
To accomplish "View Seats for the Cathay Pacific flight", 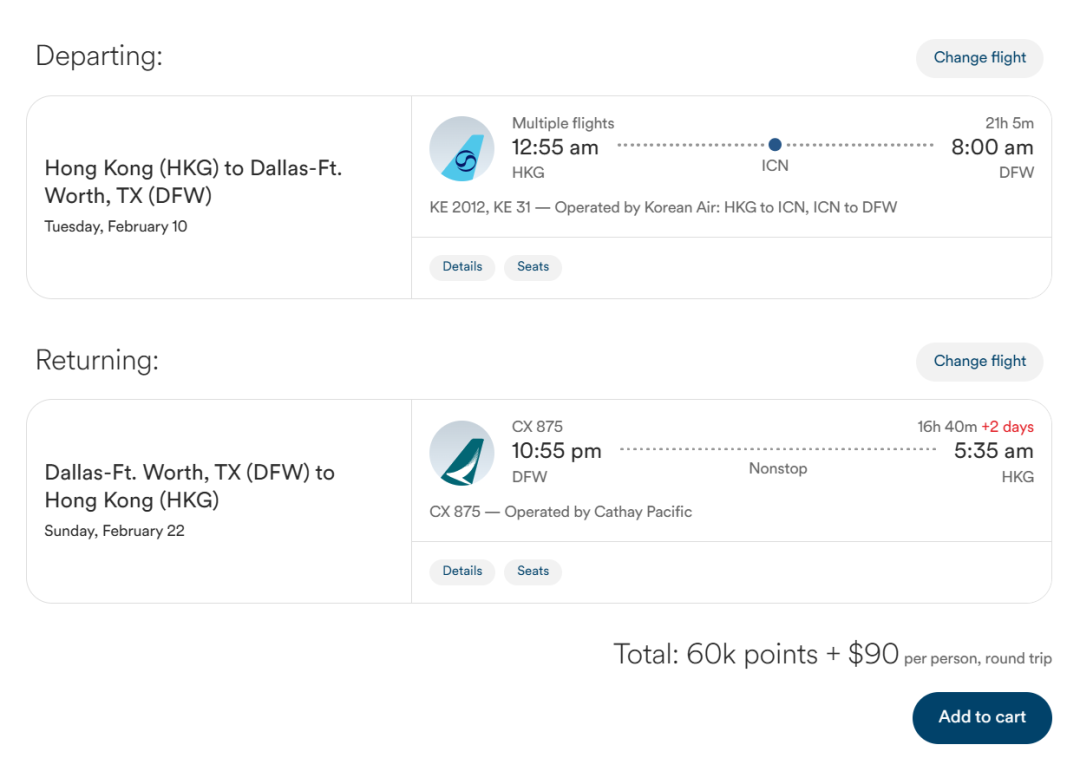I will point(533,571).
